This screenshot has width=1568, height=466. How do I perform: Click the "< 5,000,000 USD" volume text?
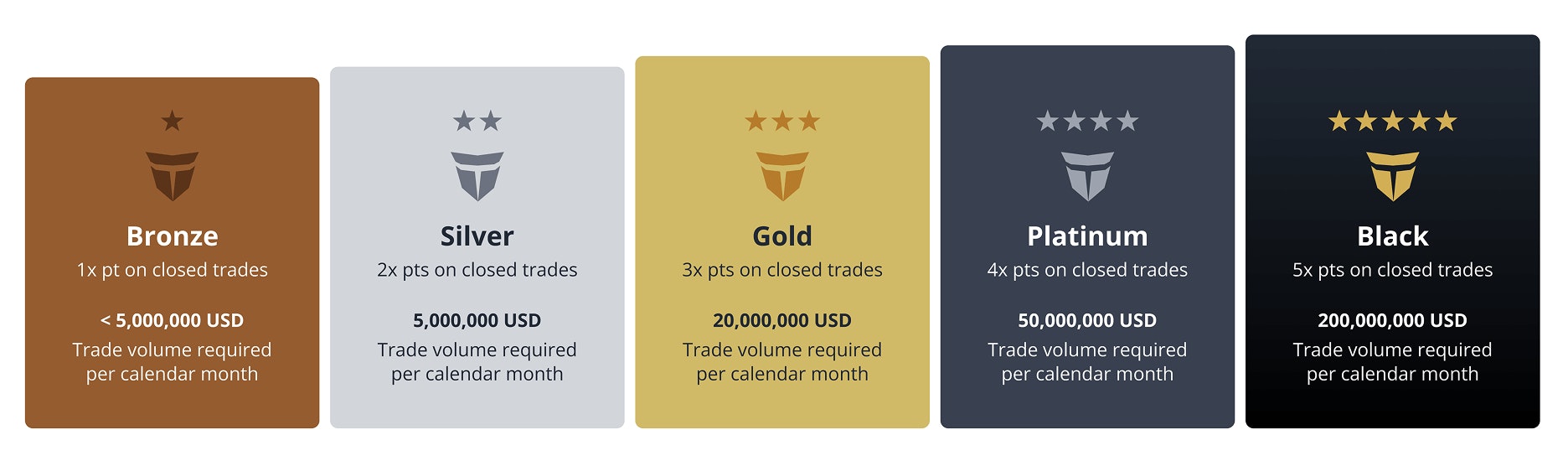[x=172, y=320]
